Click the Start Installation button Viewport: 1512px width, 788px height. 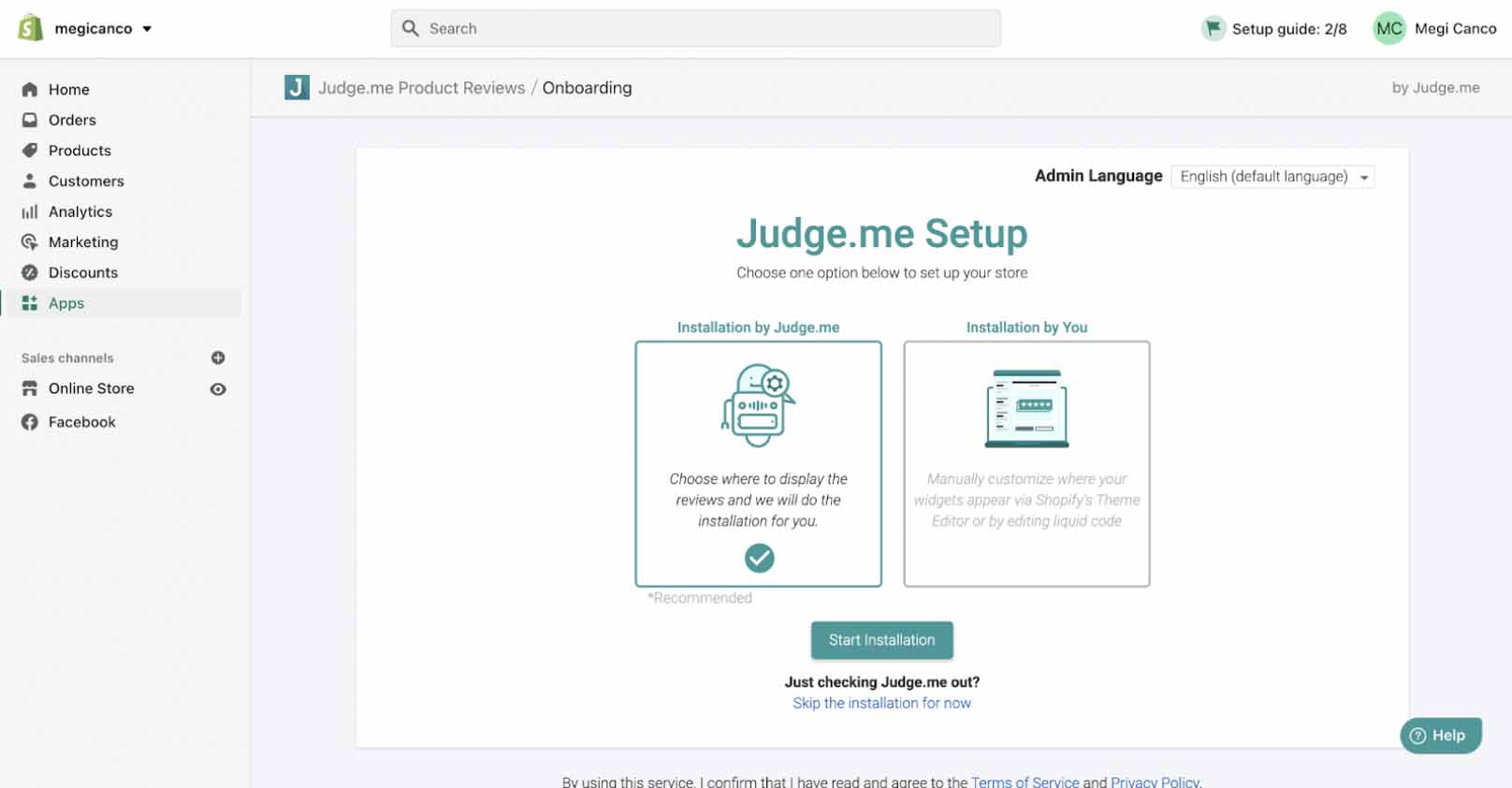coord(881,640)
